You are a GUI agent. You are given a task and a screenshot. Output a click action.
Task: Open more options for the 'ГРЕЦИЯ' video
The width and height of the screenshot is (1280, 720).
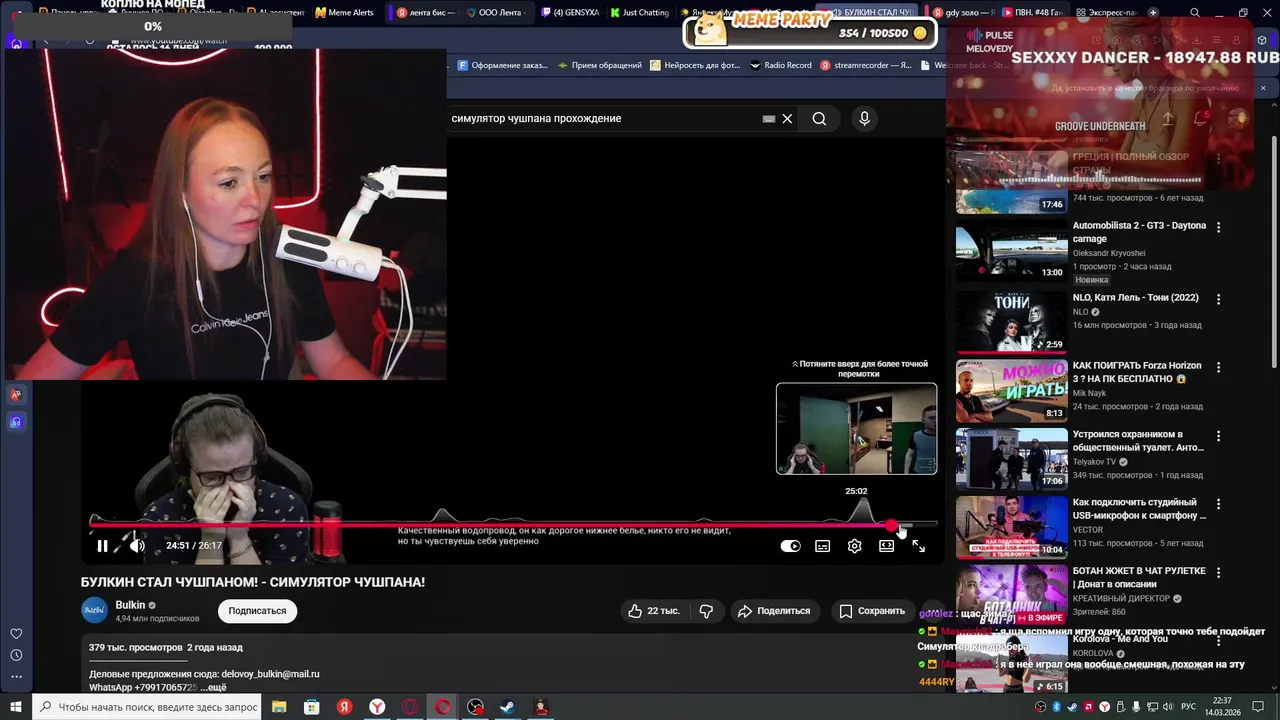1218,159
